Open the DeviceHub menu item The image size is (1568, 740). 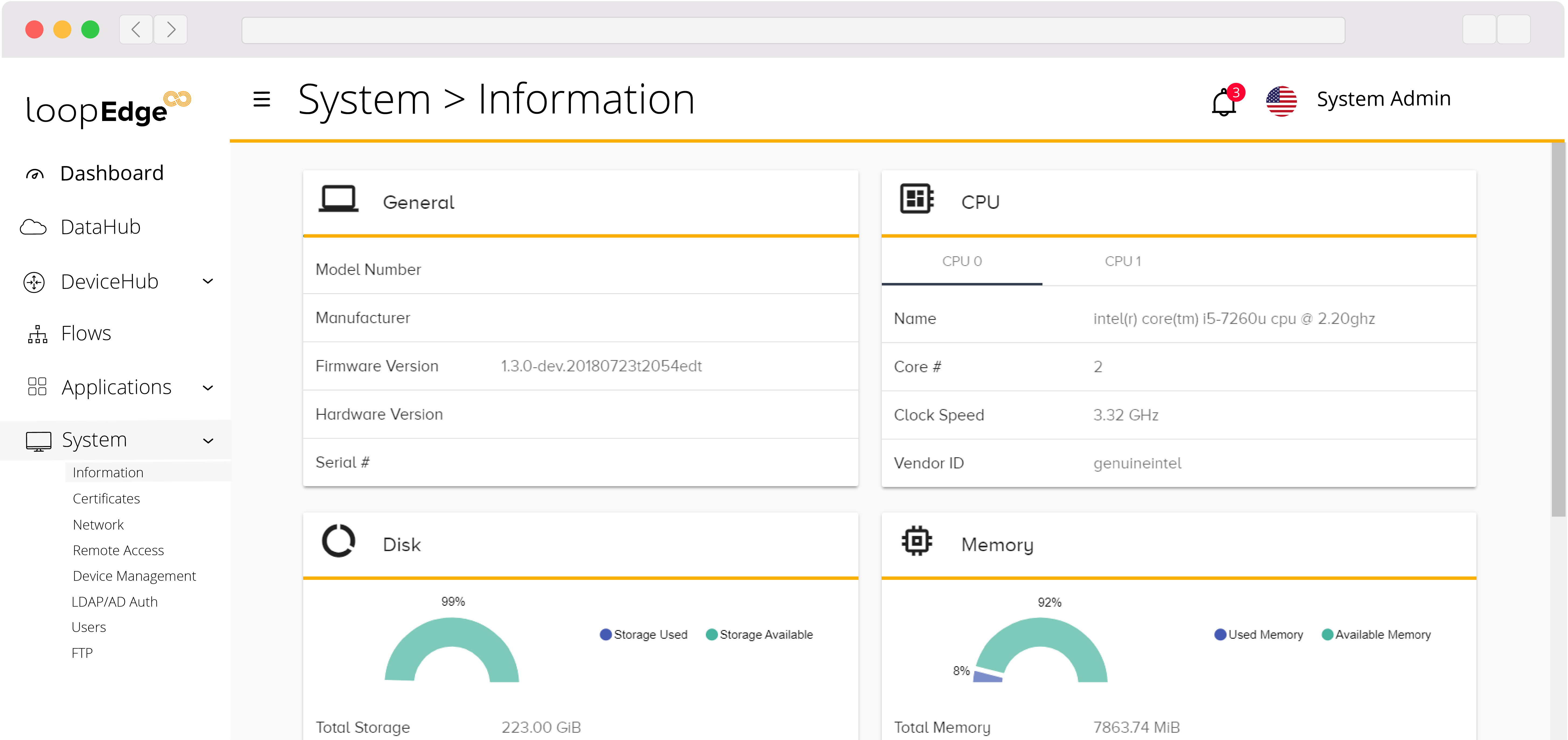(x=110, y=282)
